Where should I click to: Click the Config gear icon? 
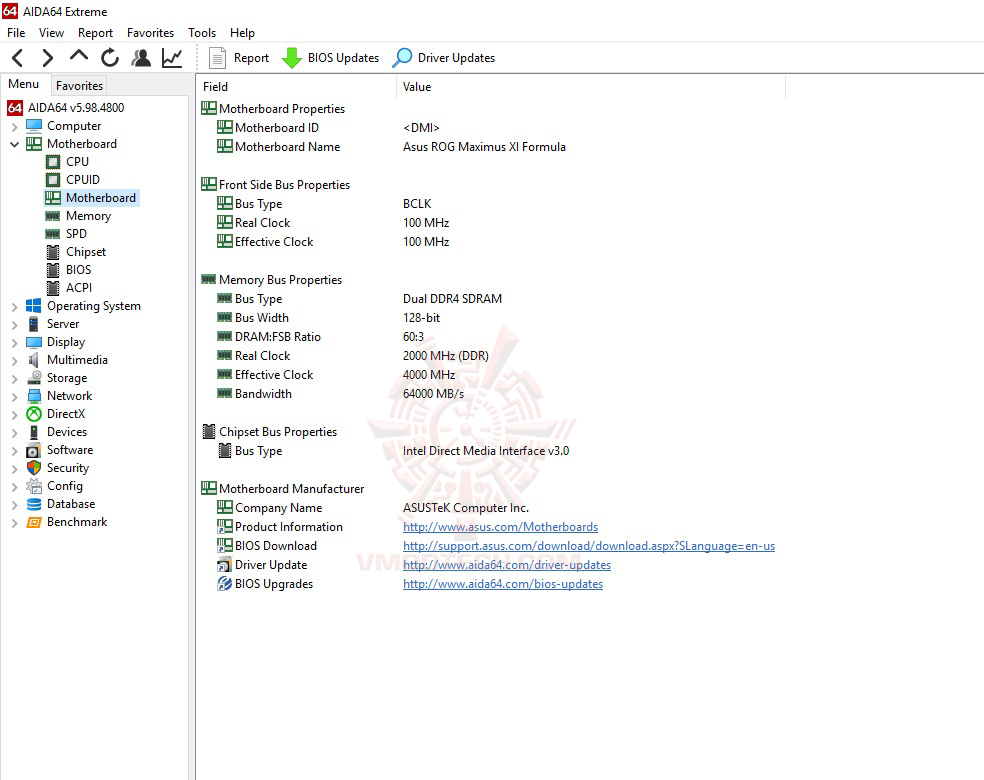click(x=34, y=486)
